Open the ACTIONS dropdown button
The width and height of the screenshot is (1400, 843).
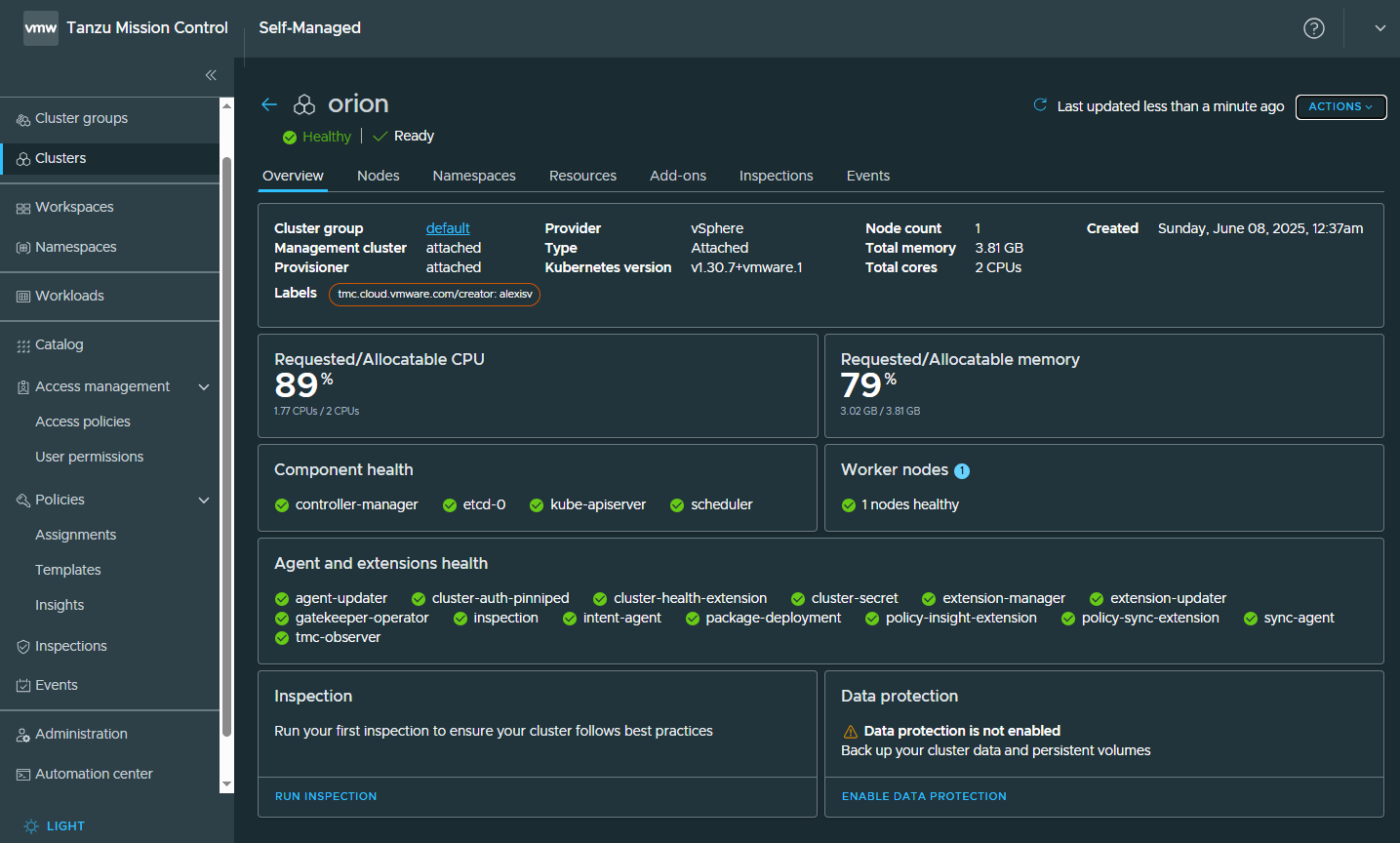coord(1340,107)
